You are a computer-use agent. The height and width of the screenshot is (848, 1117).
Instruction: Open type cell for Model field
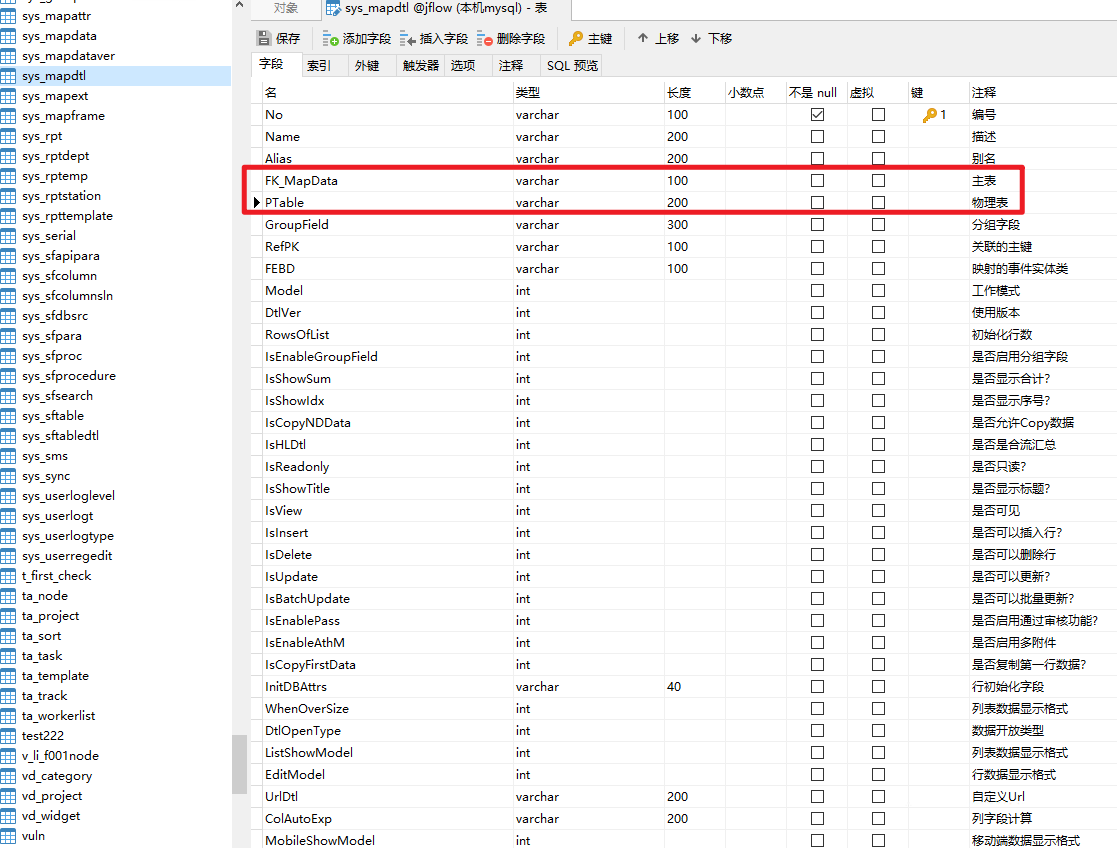(x=588, y=291)
